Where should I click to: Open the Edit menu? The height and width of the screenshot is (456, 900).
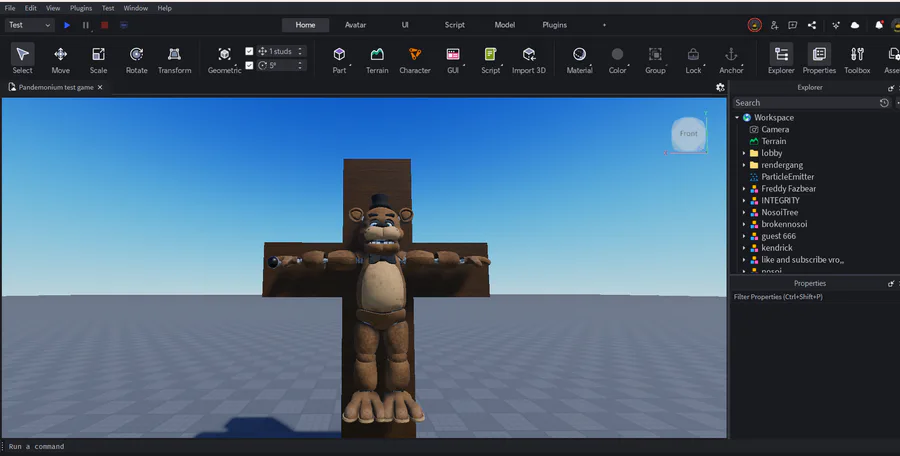coord(30,8)
